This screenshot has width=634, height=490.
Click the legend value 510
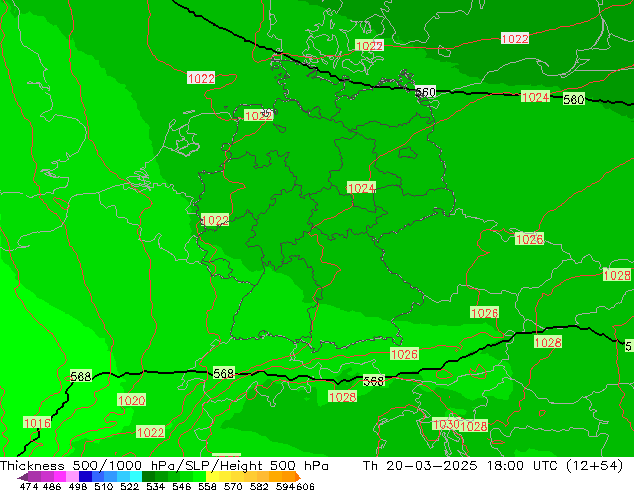tap(104, 486)
